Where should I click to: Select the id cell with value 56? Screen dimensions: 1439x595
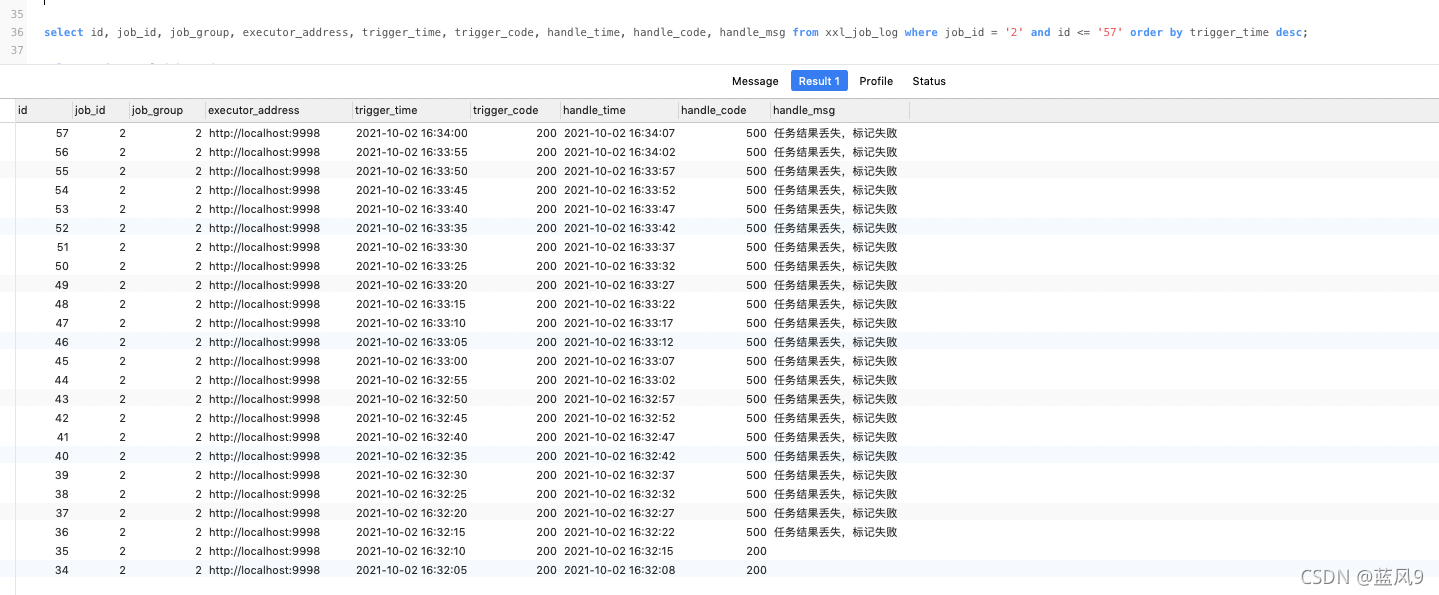pos(62,152)
